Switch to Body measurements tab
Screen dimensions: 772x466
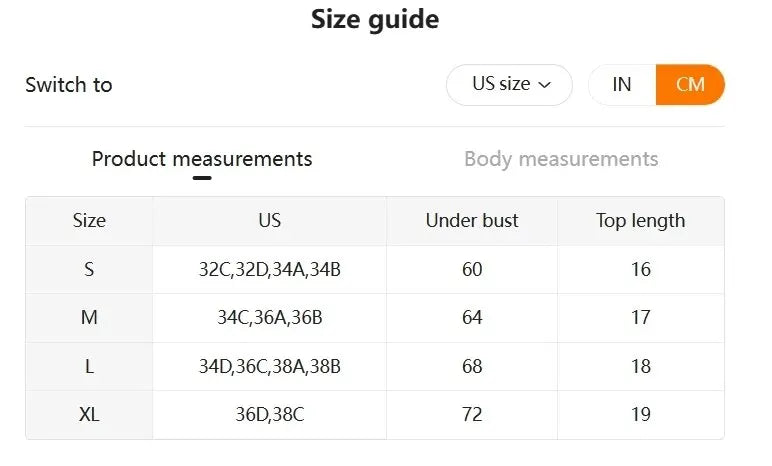(561, 159)
